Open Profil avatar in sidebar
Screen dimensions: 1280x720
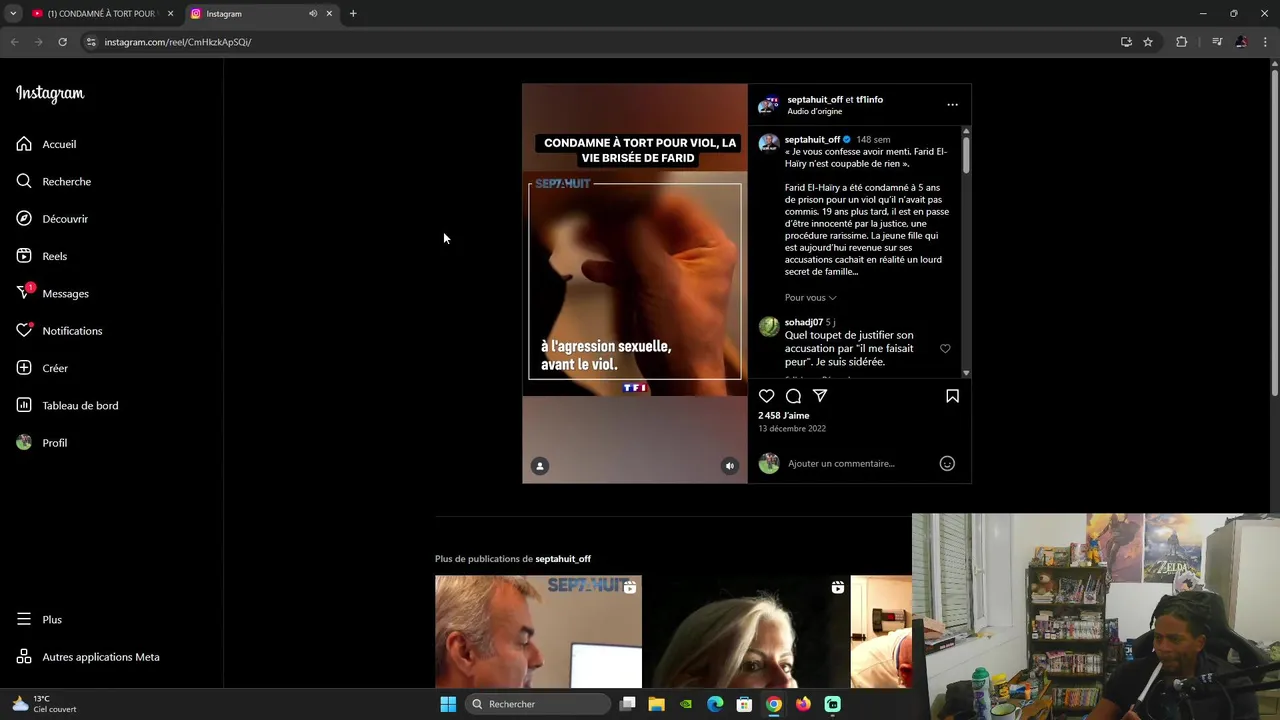coord(24,443)
